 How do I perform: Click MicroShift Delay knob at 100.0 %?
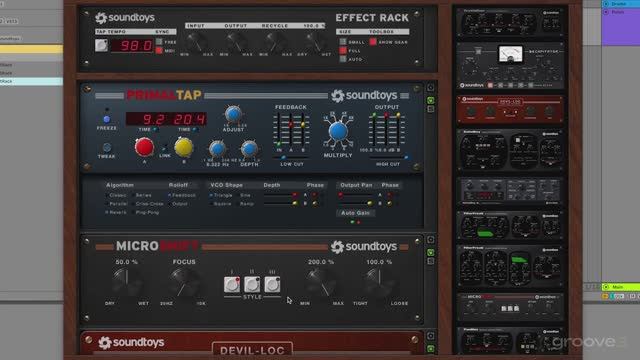[379, 281]
